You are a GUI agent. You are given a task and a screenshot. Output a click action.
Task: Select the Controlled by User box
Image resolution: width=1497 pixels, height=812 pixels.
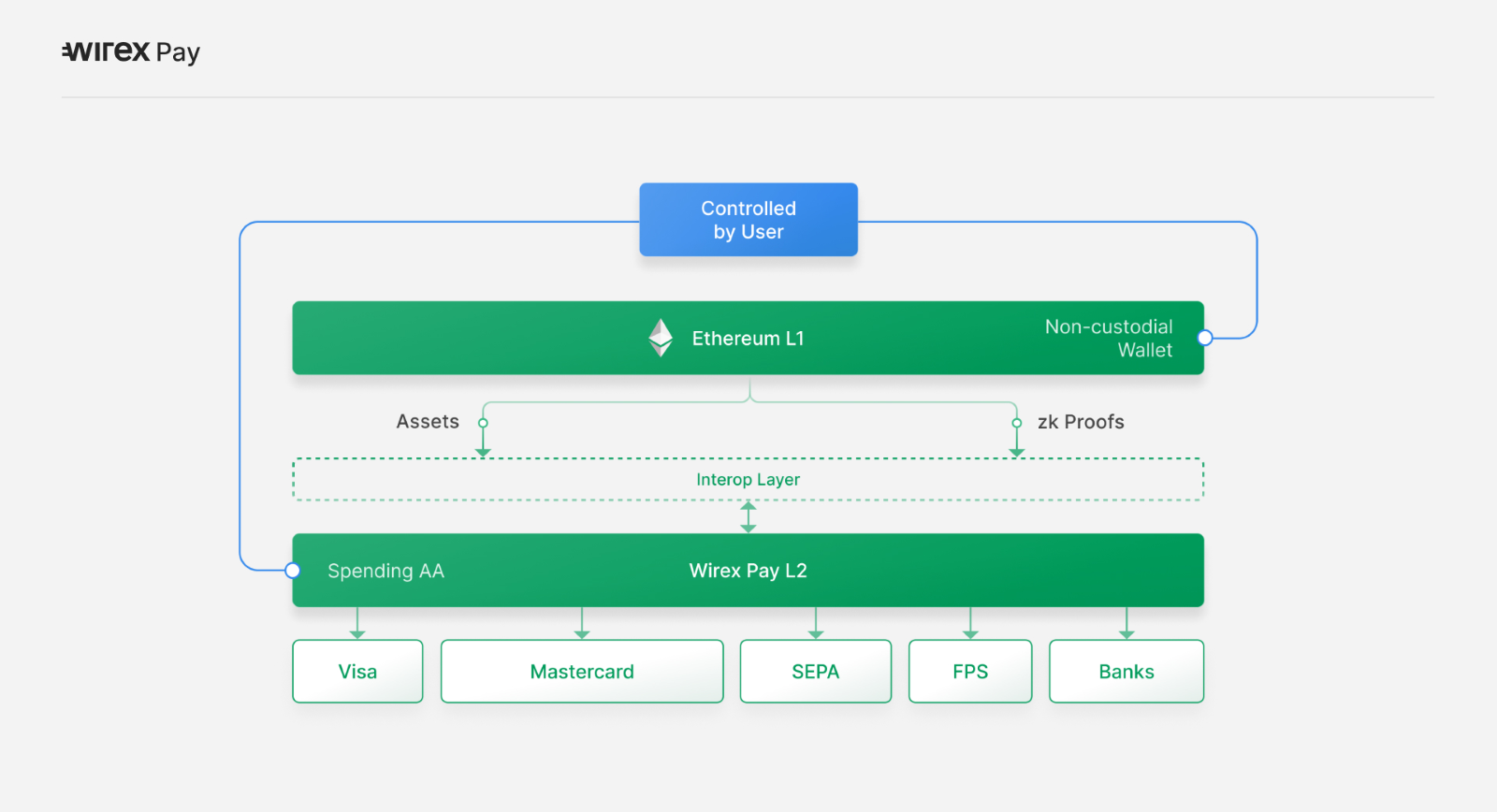[x=748, y=220]
